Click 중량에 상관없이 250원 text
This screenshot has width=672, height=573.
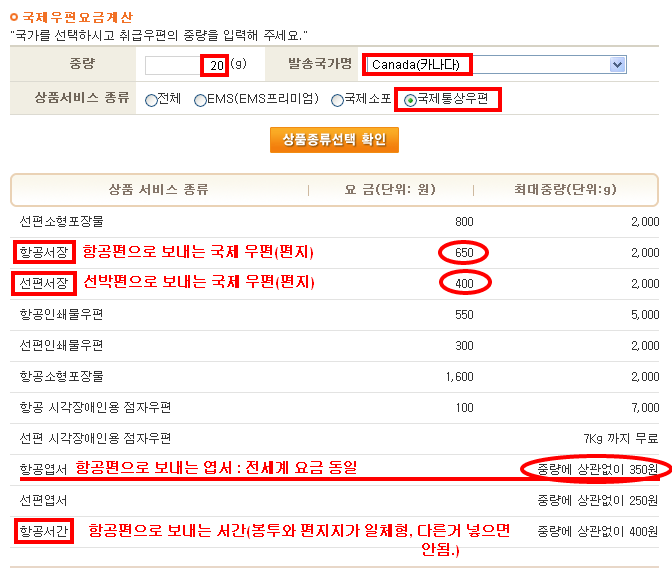click(x=598, y=500)
